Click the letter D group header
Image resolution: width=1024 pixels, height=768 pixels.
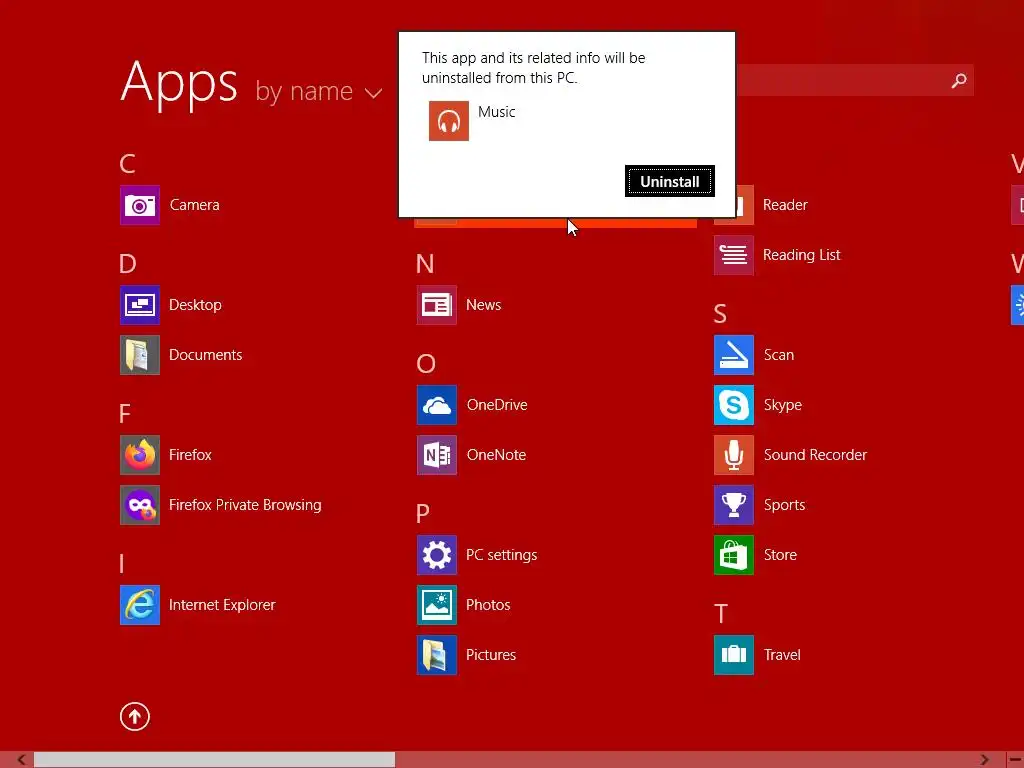coord(128,264)
